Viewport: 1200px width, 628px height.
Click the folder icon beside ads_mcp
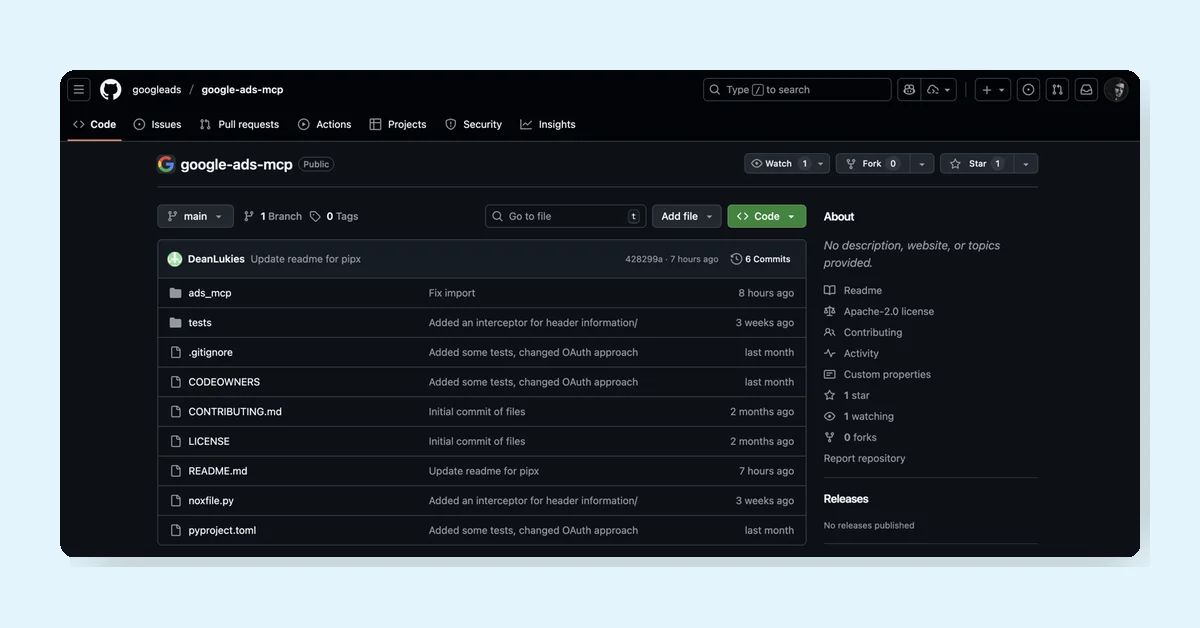[176, 293]
